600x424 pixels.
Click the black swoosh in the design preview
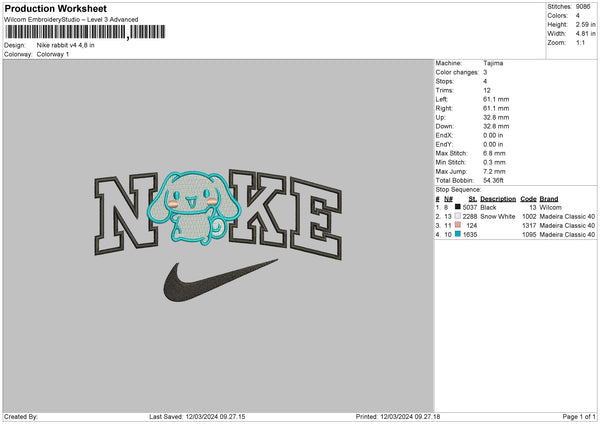tap(220, 280)
